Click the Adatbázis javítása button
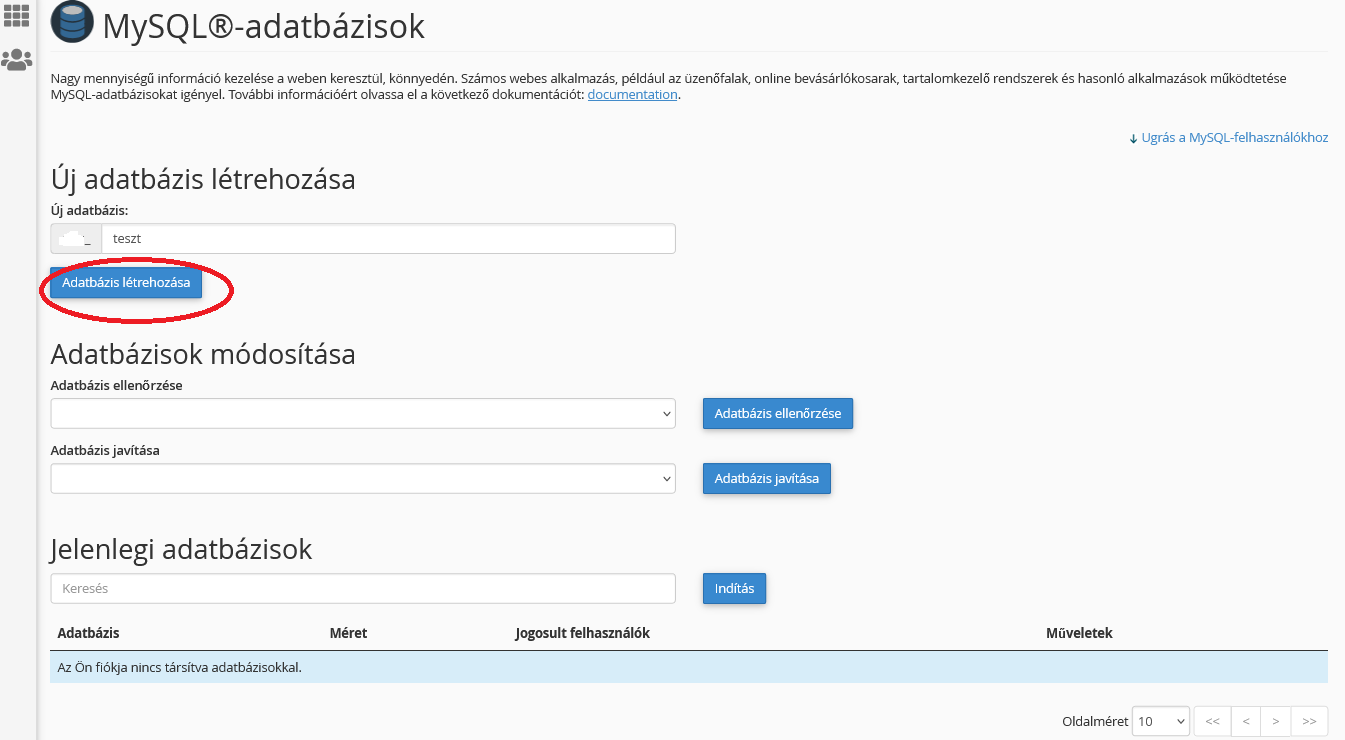The image size is (1345, 740). click(767, 478)
